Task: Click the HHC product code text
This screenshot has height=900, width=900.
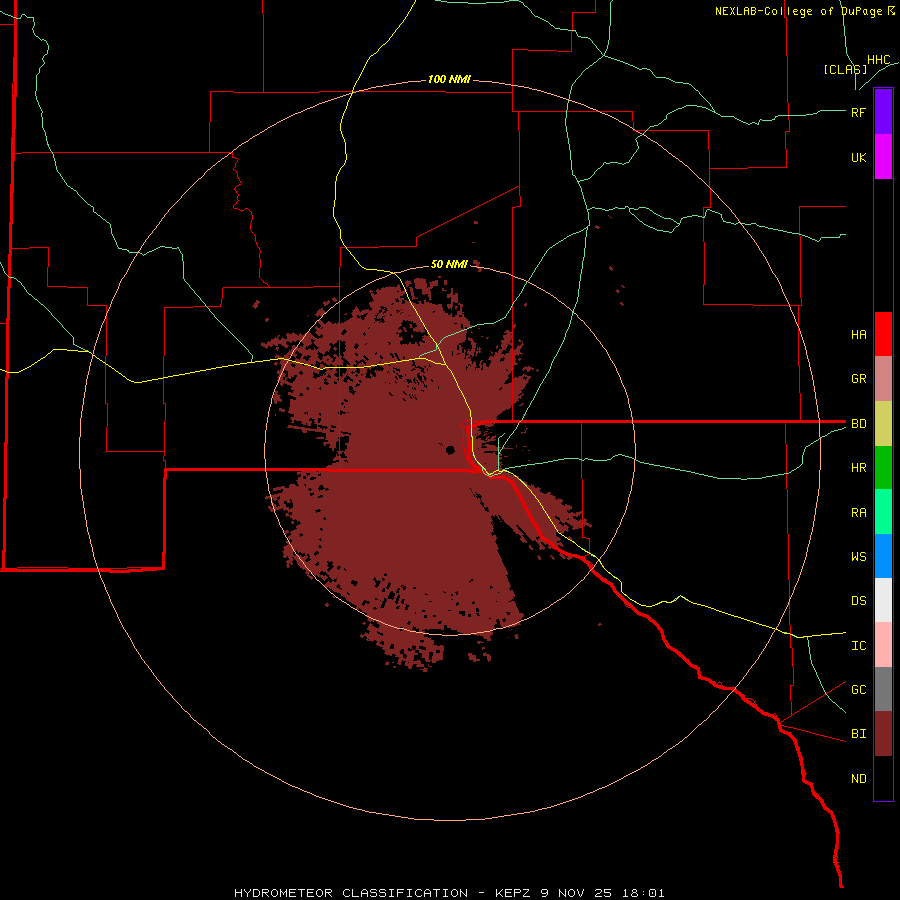Action: (x=878, y=60)
